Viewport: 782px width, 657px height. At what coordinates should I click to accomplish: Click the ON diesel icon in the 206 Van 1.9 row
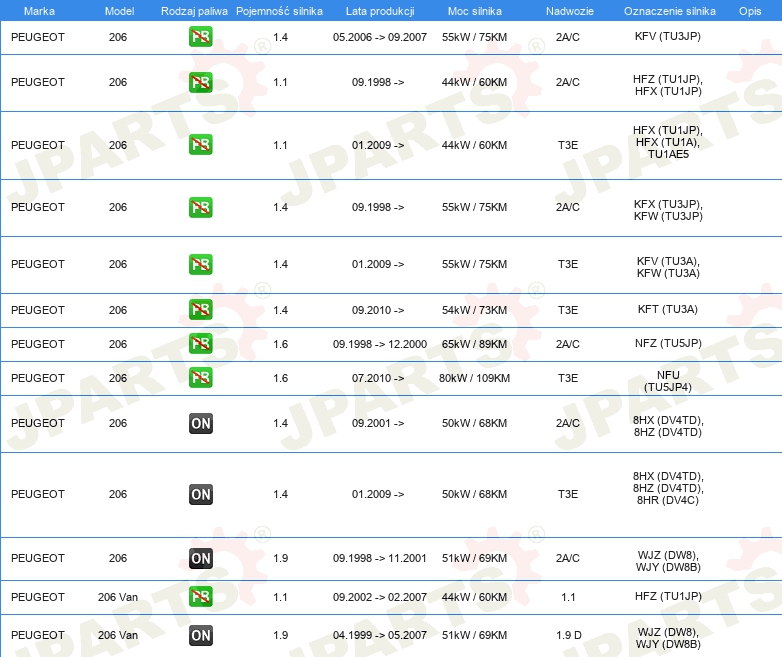point(200,636)
